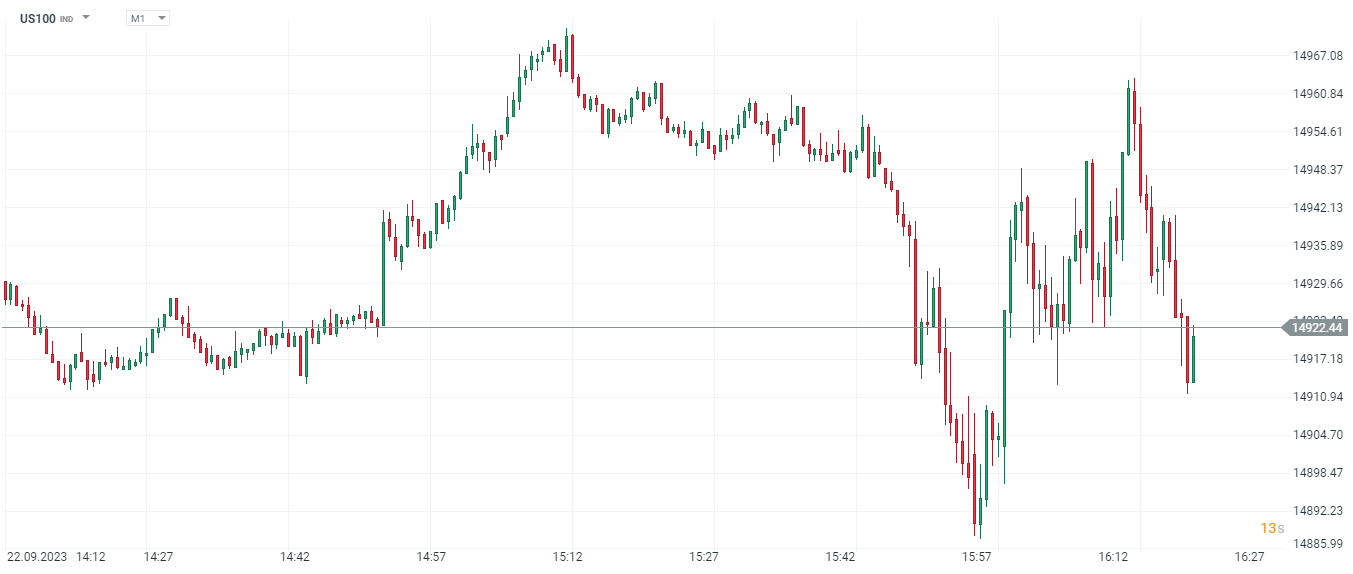Select the 14:42 time axis label

coord(294,556)
